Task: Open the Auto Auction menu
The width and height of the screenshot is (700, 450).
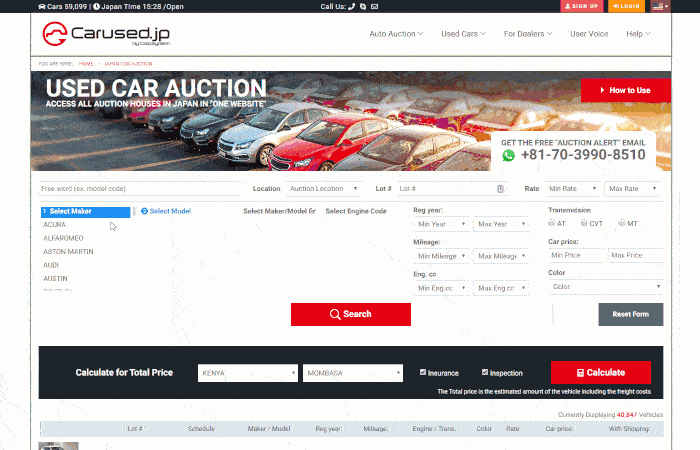Action: [x=396, y=34]
